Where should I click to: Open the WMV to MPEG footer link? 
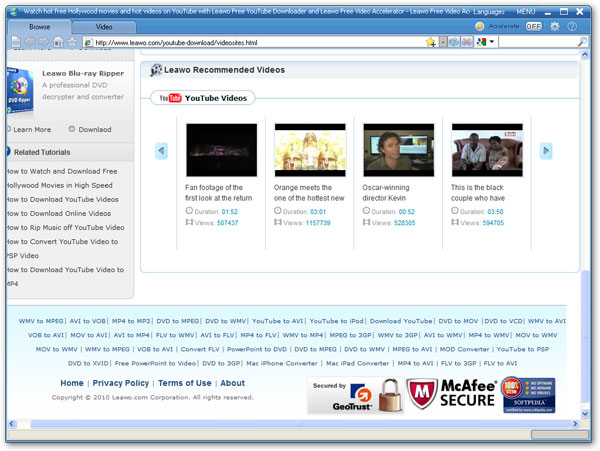(41, 321)
